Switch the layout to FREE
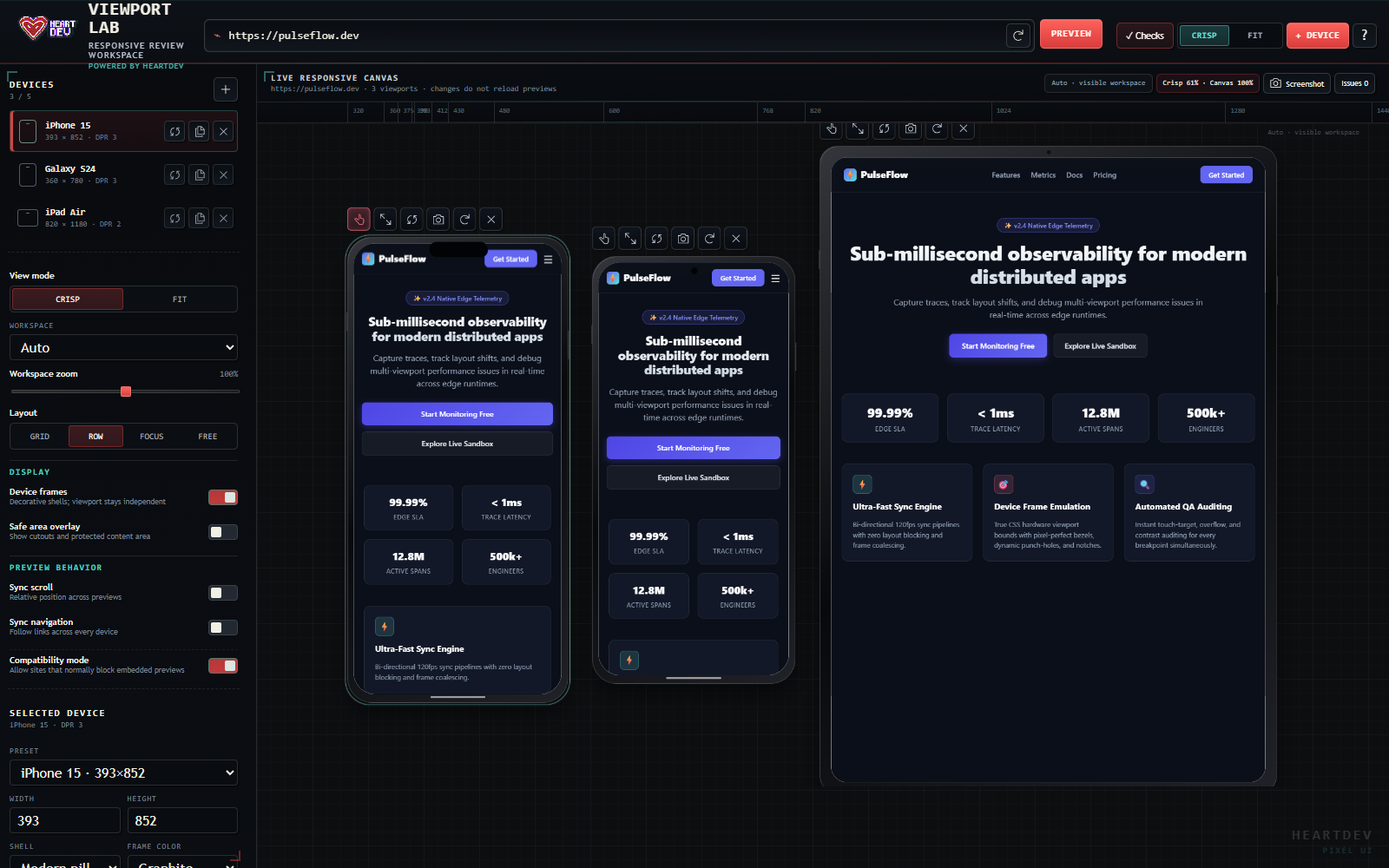Screen dimensions: 1389x868 pyautogui.click(x=207, y=436)
